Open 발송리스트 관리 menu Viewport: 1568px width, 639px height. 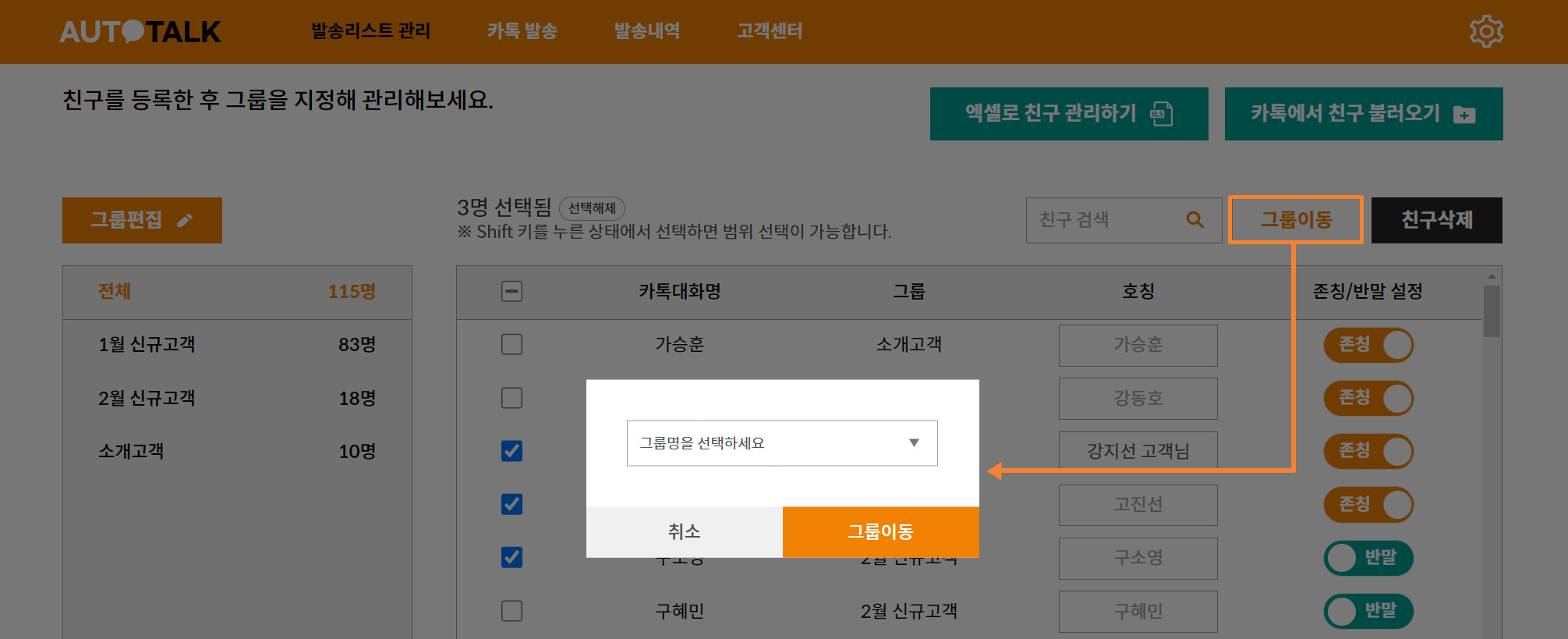(370, 31)
